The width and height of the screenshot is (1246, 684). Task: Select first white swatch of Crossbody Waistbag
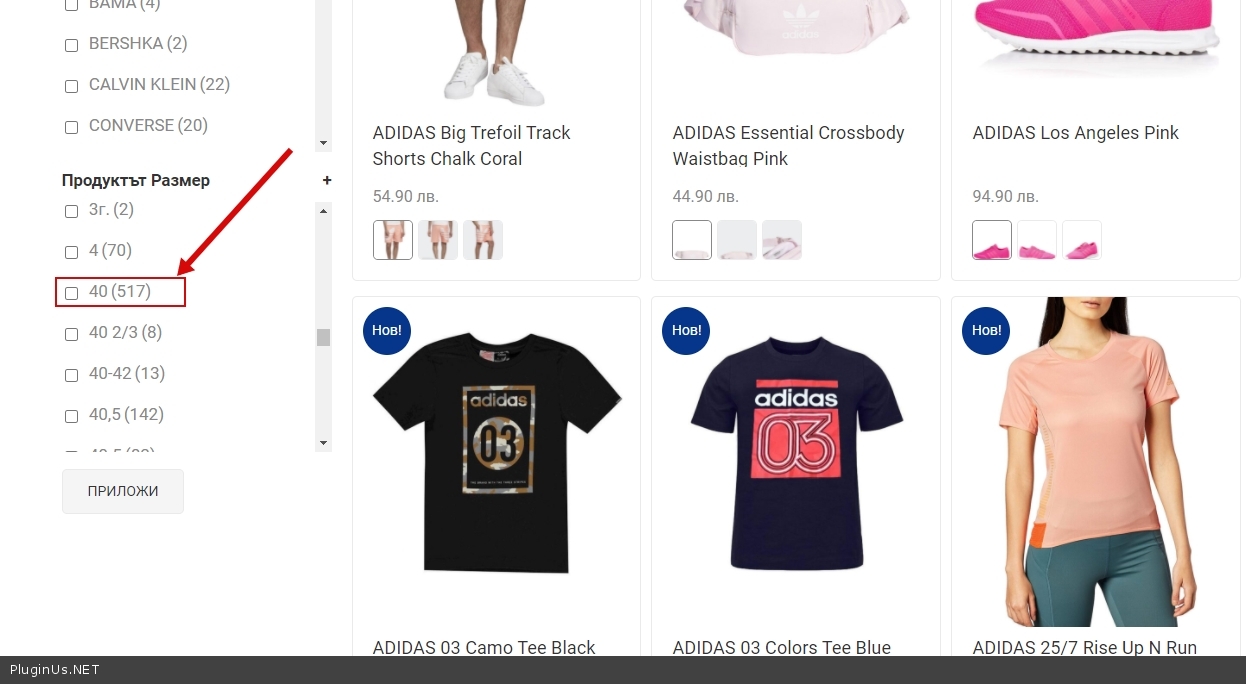click(x=692, y=240)
